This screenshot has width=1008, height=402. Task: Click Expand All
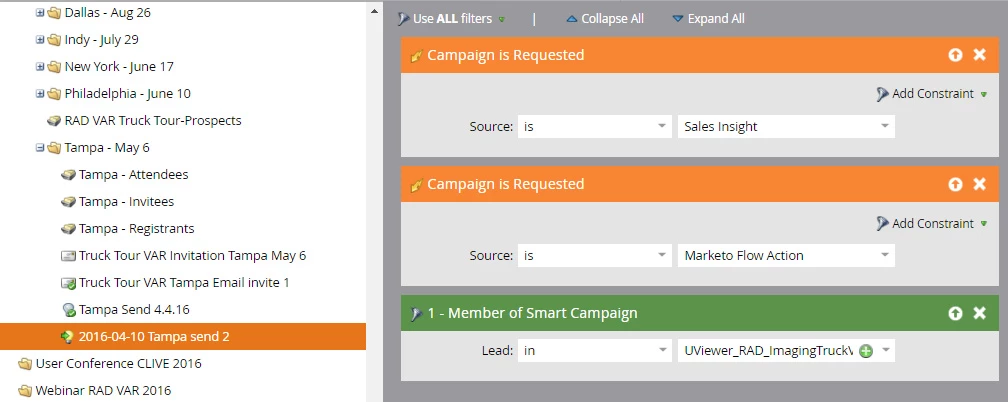click(708, 19)
